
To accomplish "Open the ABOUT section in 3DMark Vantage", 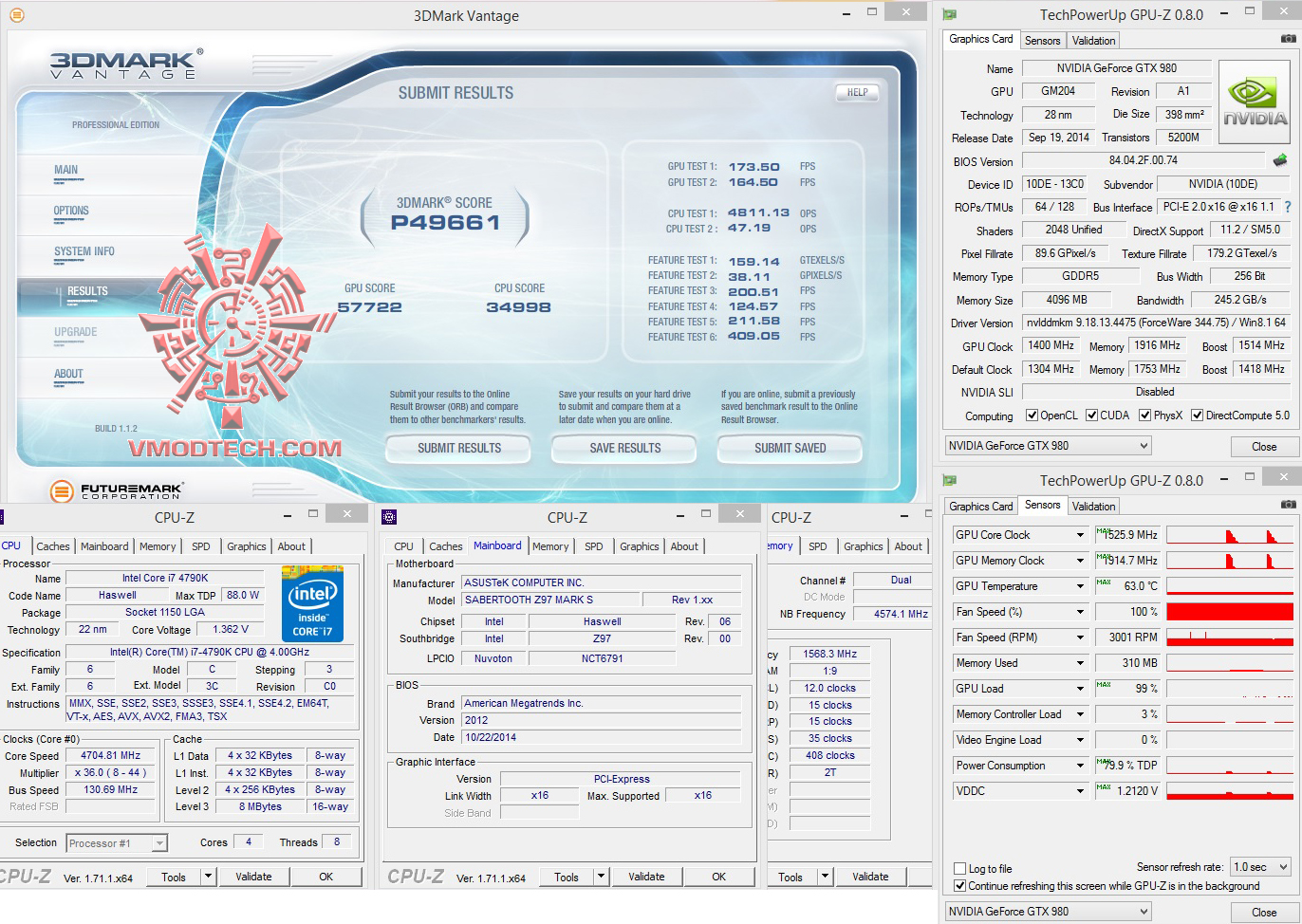I will click(x=68, y=374).
